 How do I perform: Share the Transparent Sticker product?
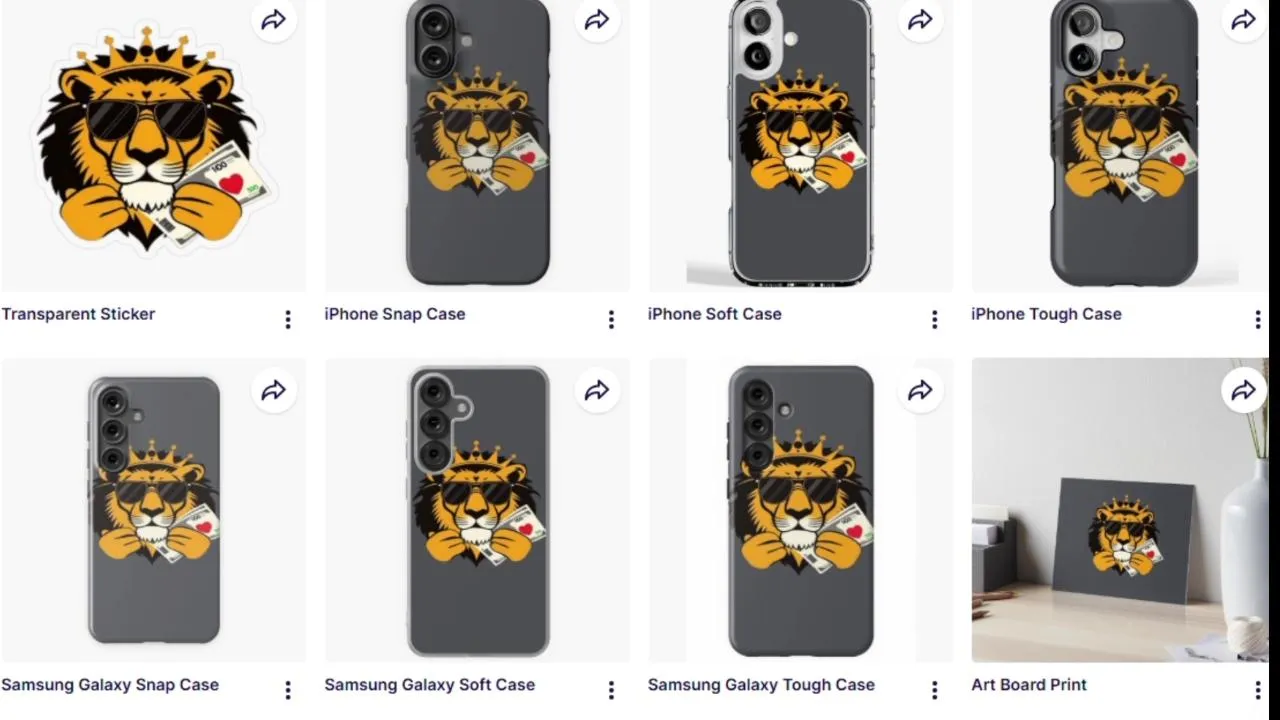pos(273,20)
